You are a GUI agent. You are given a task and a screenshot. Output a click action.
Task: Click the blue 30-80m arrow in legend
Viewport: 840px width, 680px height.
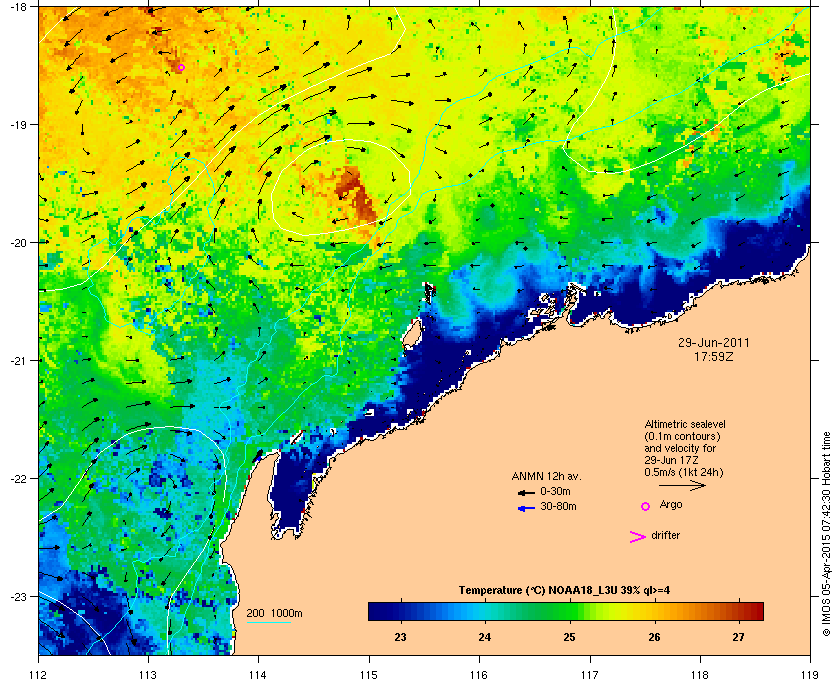coord(526,509)
